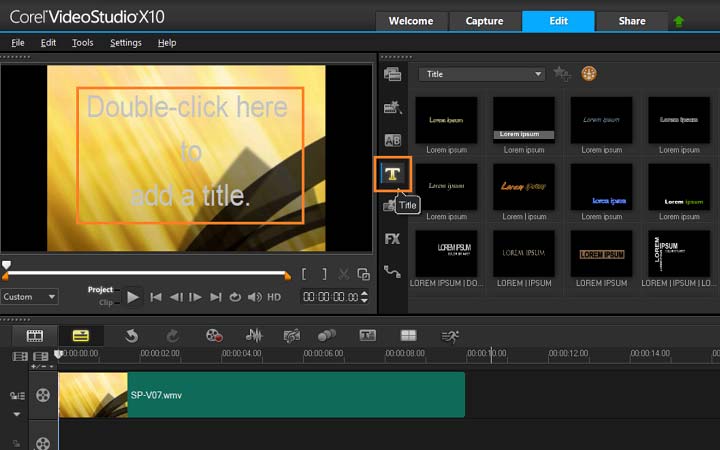Select the Title library icon
The height and width of the screenshot is (450, 720).
coord(393,174)
